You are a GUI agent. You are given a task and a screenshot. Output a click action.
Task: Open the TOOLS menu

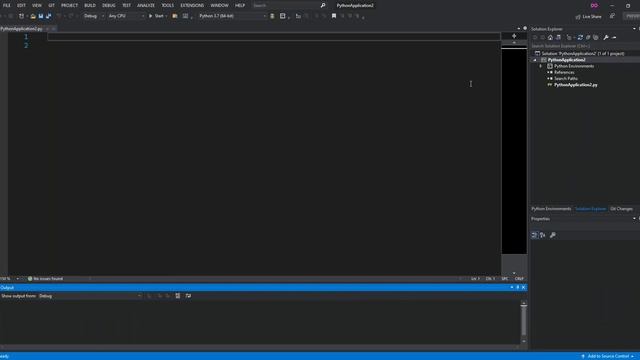pyautogui.click(x=167, y=5)
